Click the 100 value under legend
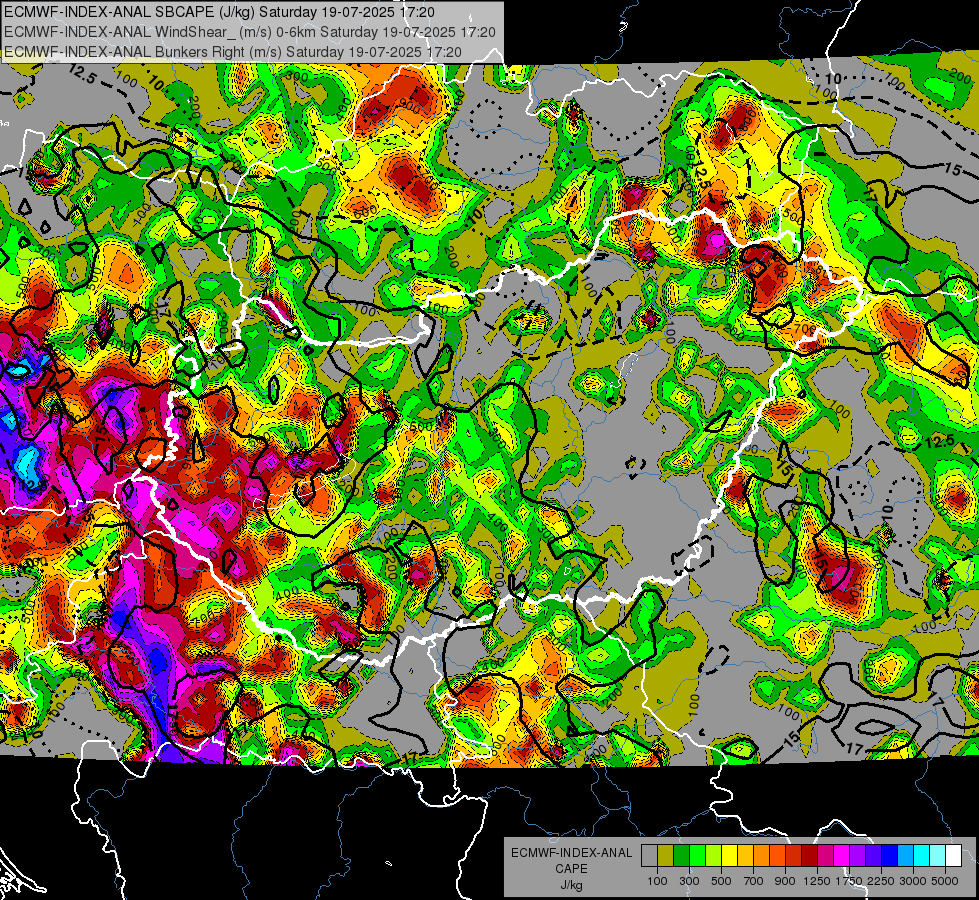979x900 pixels. [657, 881]
